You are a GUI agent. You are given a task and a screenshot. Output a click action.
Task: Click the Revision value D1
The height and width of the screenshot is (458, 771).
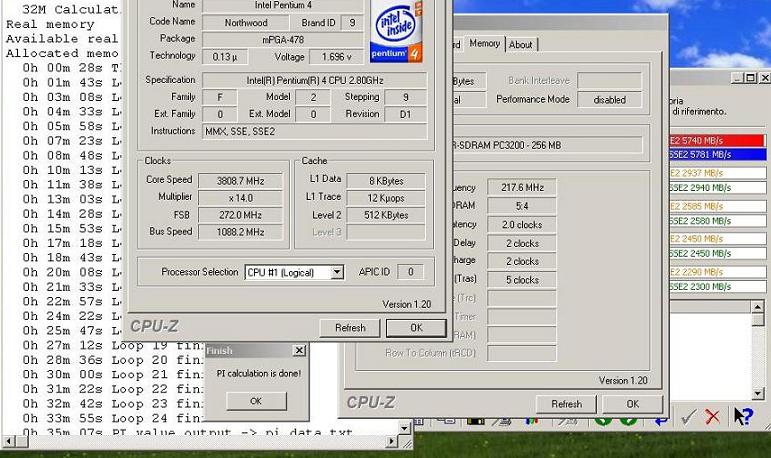click(x=406, y=115)
